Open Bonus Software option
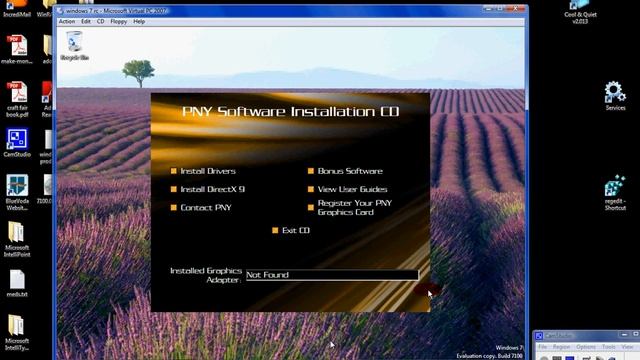Screen dimensions: 640x360 (x=345, y=171)
